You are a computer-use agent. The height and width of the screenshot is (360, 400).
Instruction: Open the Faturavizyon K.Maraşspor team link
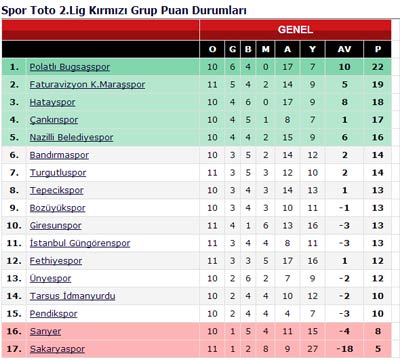coord(87,85)
